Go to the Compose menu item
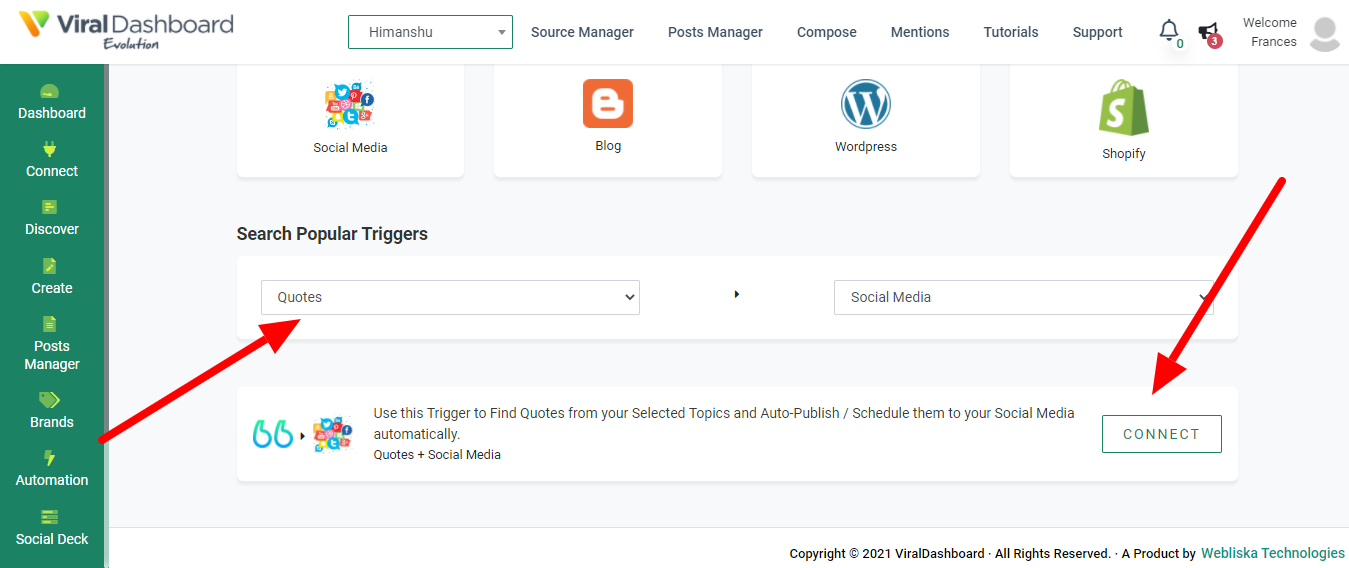Viewport: 1349px width, 568px height. point(827,32)
